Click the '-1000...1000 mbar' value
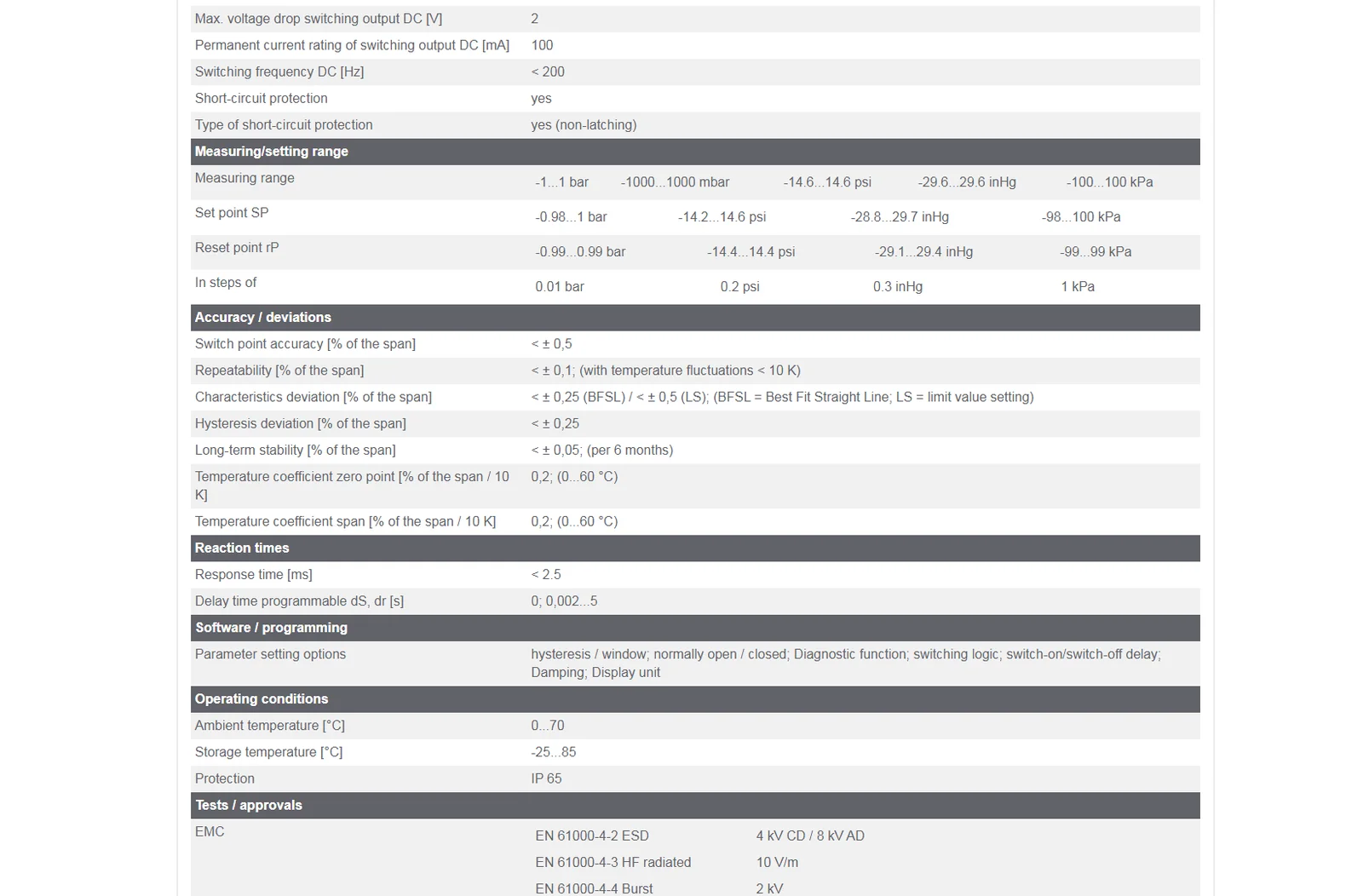1363x896 pixels. (x=676, y=182)
